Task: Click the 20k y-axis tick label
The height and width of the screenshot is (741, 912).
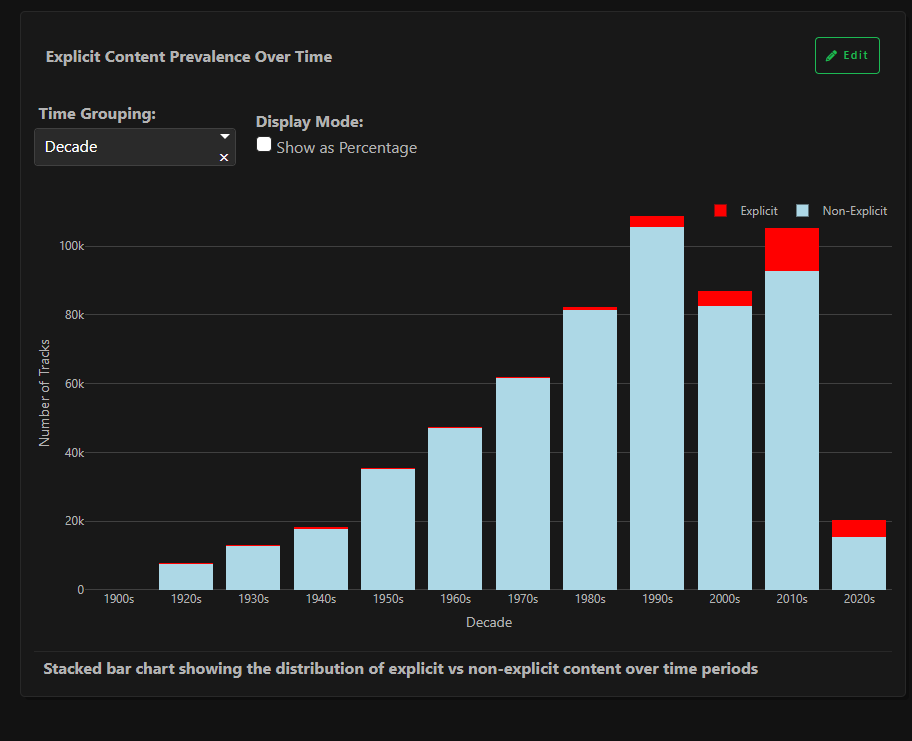Action: pos(74,521)
